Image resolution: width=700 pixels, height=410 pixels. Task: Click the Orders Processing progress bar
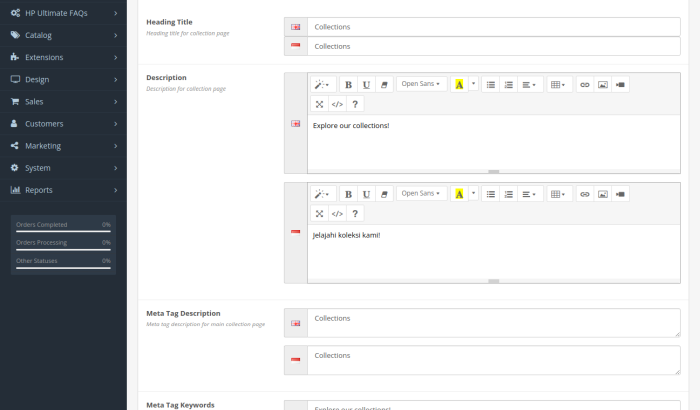pos(63,250)
